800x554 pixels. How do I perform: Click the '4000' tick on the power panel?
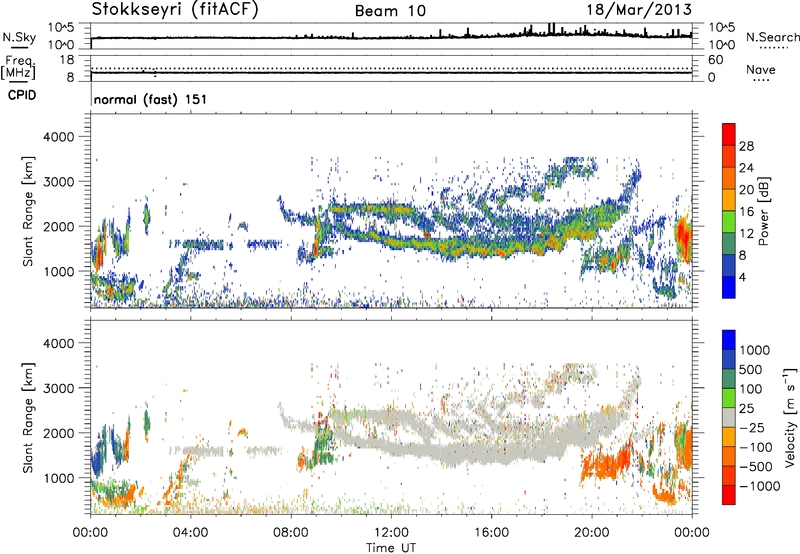point(58,137)
